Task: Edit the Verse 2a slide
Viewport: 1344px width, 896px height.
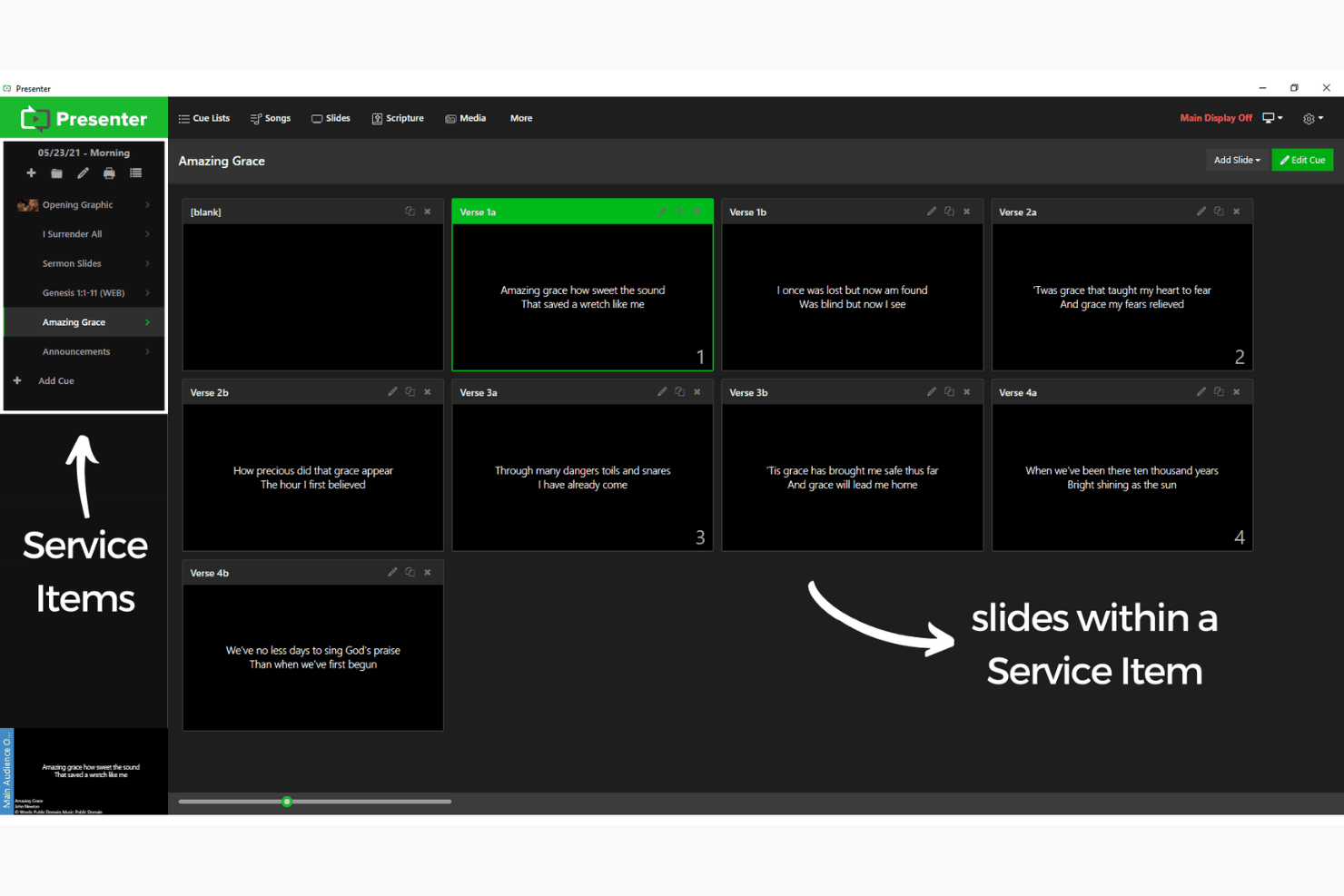Action: pos(1201,212)
